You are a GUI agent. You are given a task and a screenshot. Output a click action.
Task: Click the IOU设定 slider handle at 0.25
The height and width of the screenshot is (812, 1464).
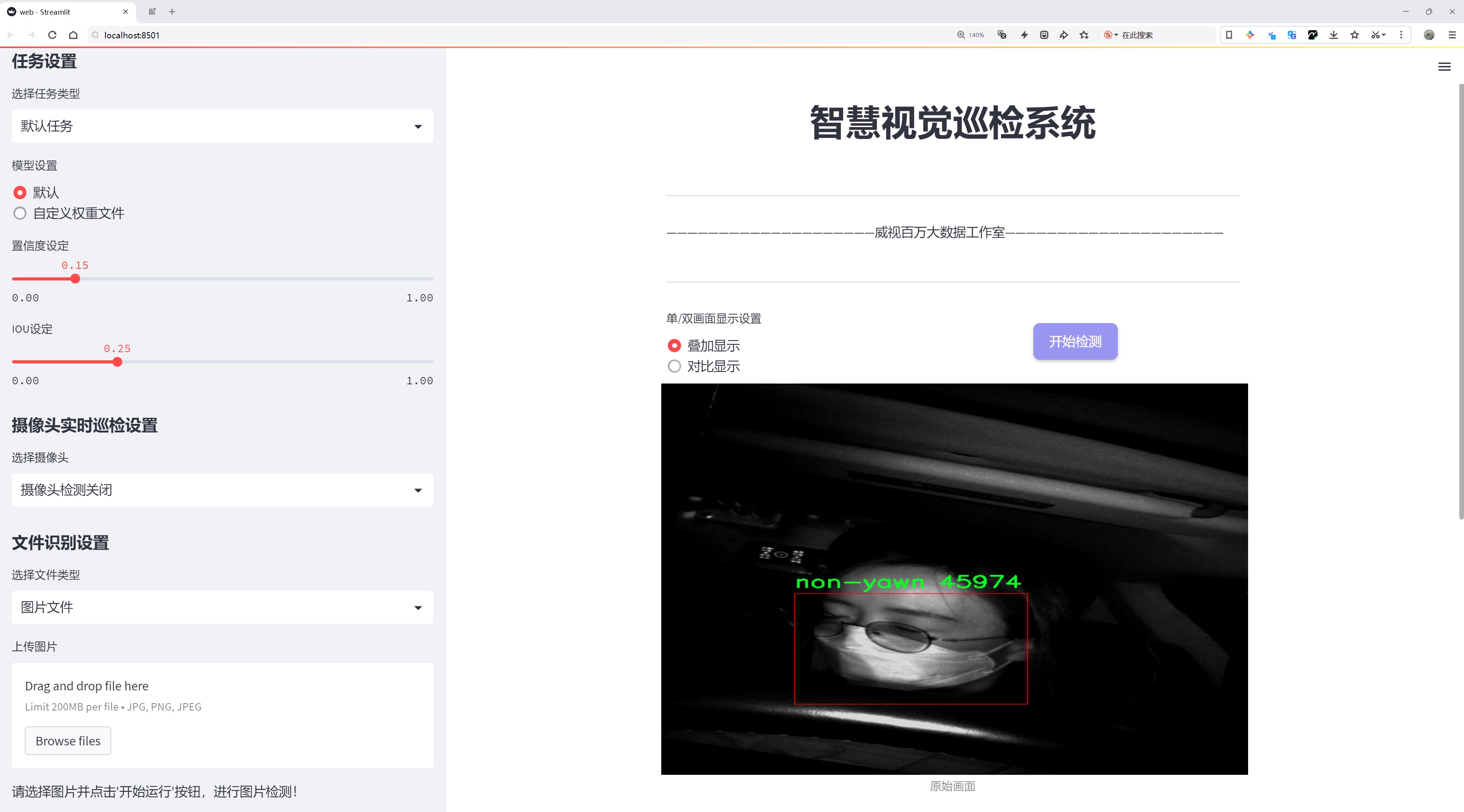117,362
